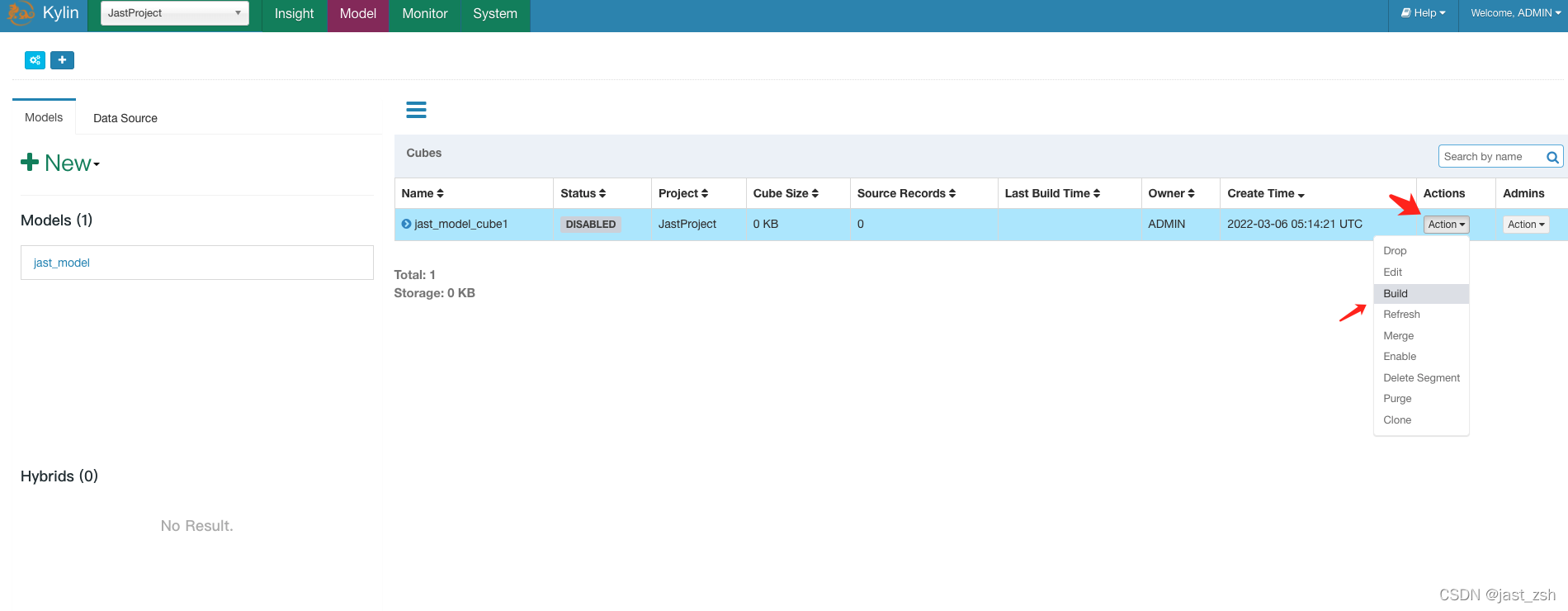The image size is (1568, 611).
Task: Go to the Model tab
Action: 358,14
